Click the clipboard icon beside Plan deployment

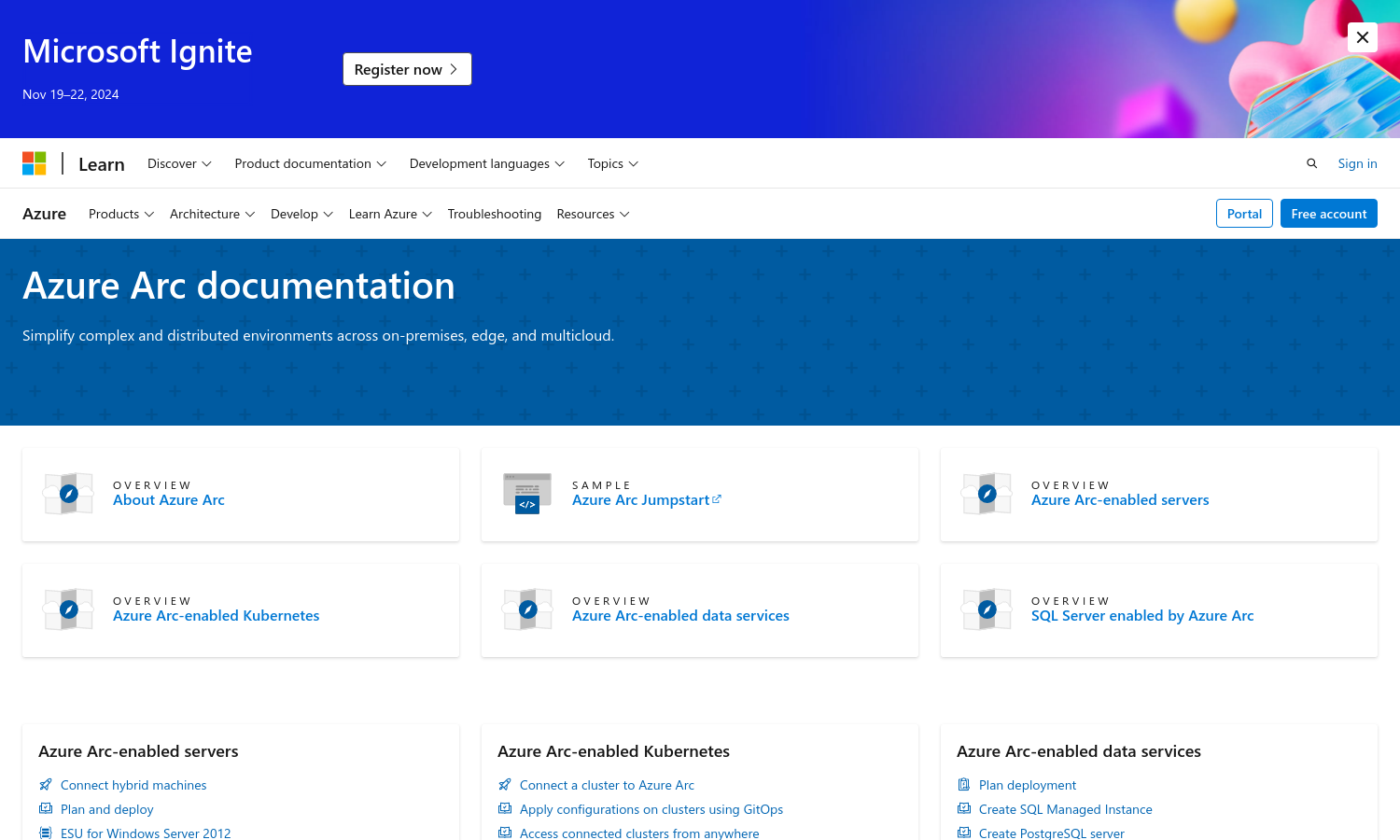964,785
